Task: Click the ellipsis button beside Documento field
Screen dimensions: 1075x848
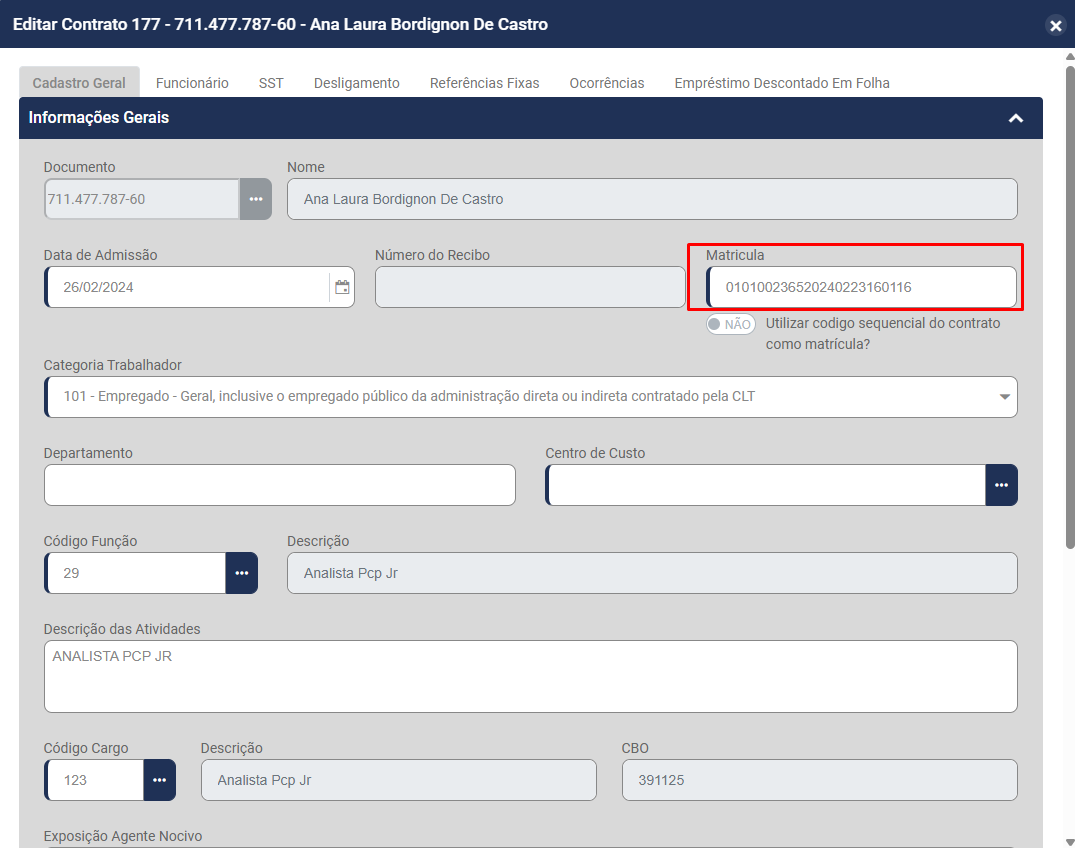Action: click(255, 199)
